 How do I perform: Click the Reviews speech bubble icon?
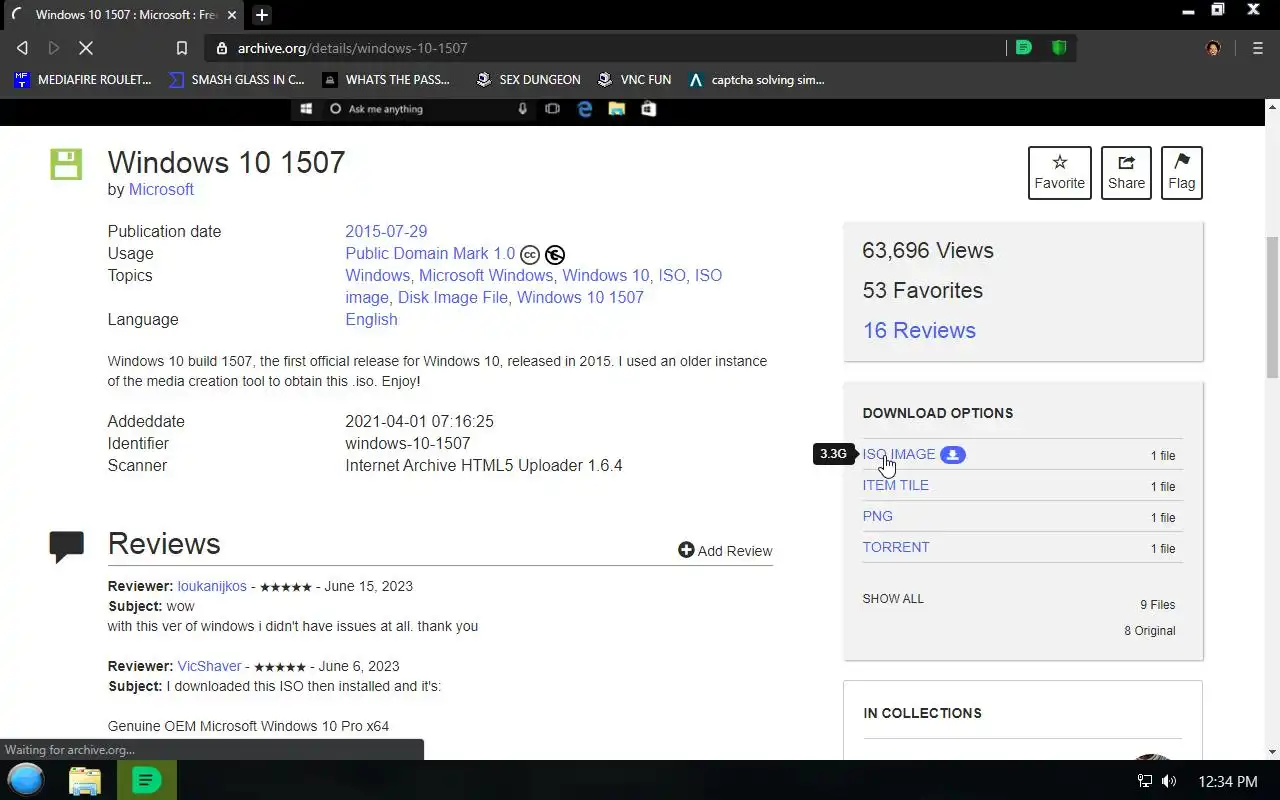[x=67, y=546]
